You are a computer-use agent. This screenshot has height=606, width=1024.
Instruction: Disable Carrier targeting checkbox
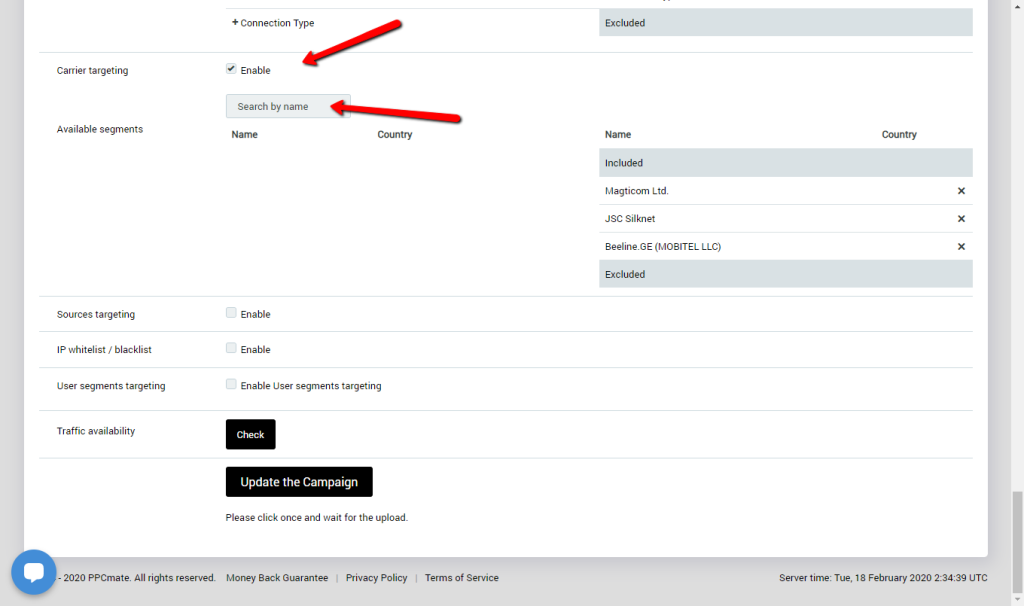[x=231, y=69]
